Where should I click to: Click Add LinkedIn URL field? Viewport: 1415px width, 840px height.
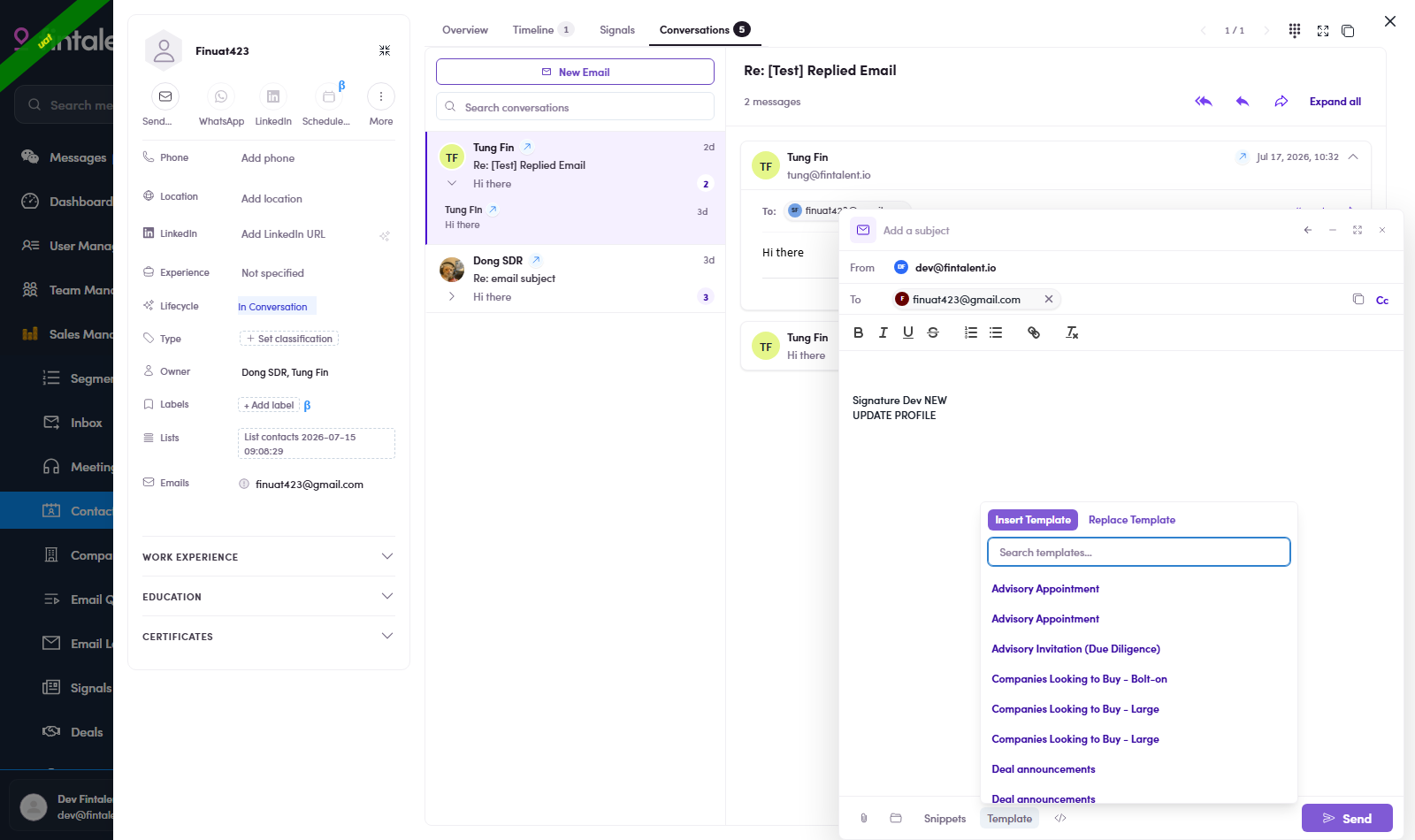283,234
